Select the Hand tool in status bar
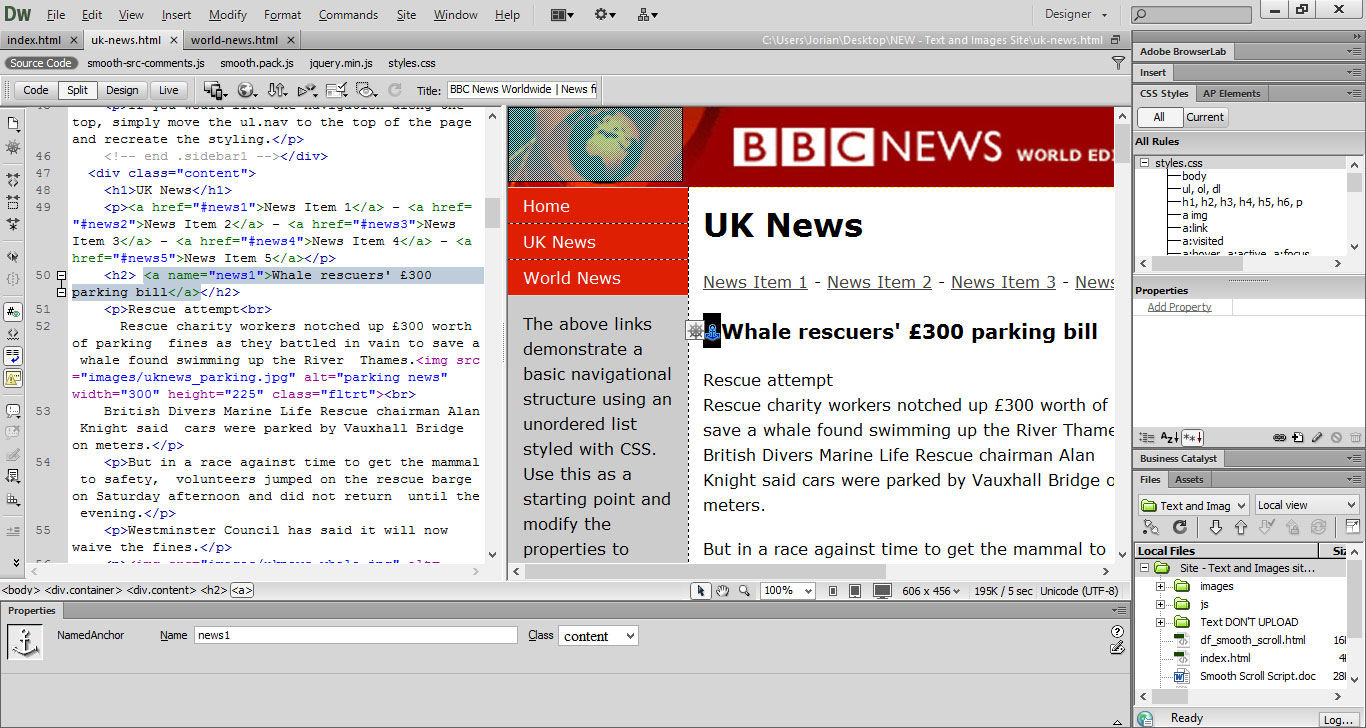The height and width of the screenshot is (728, 1366). pos(723,590)
